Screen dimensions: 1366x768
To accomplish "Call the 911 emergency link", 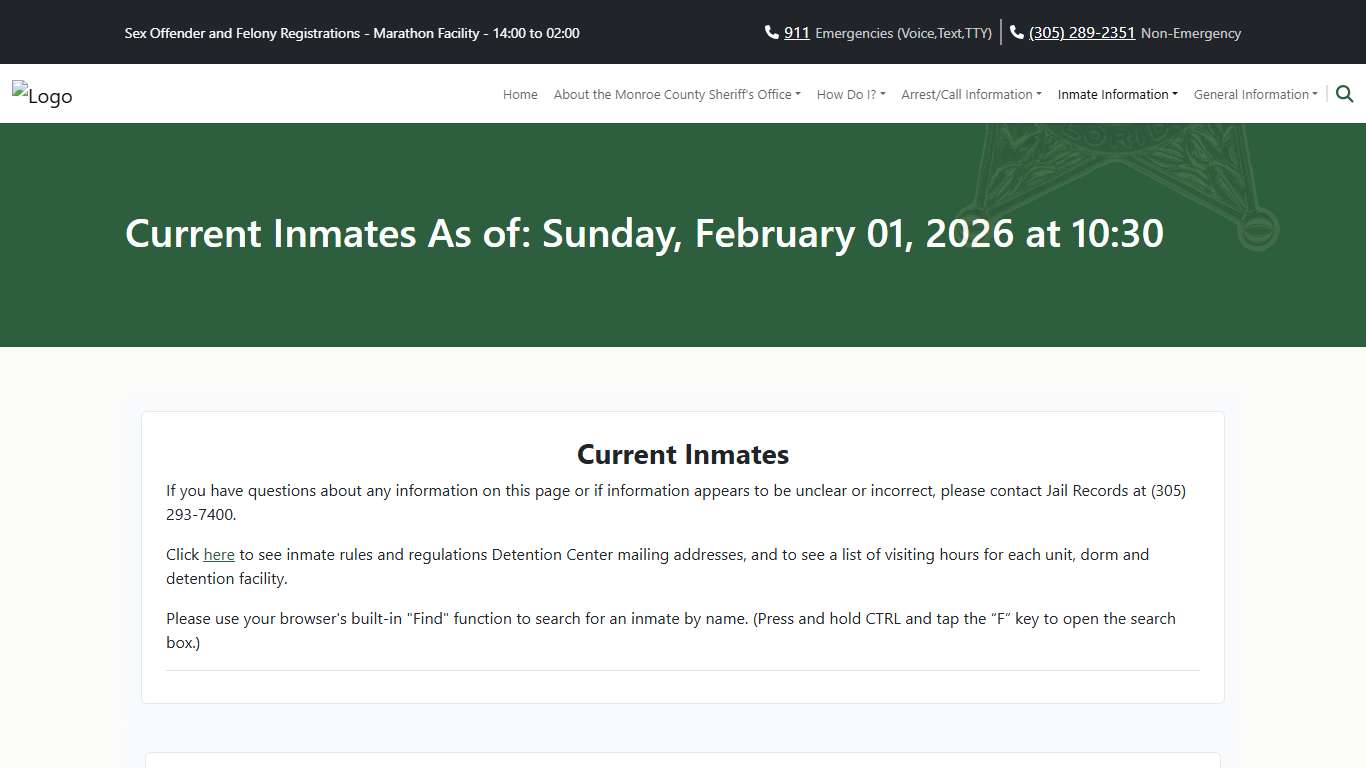I will tap(796, 33).
